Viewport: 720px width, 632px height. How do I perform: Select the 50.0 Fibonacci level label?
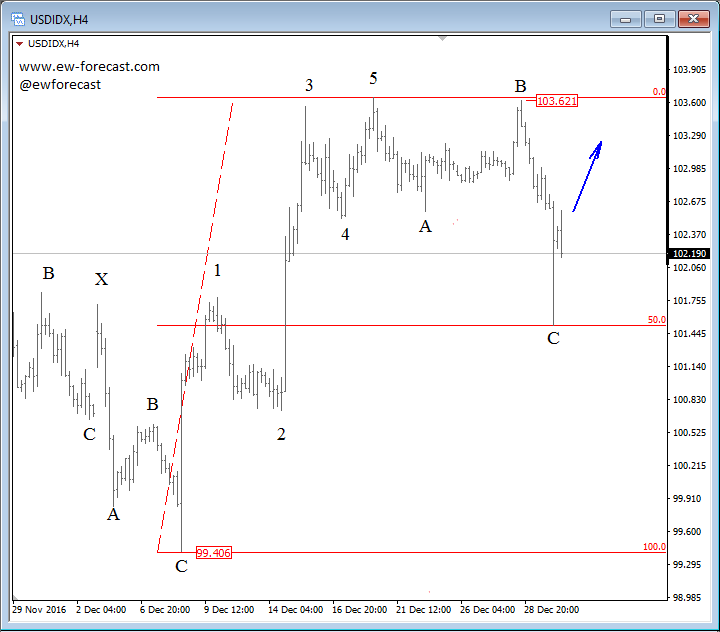(657, 320)
